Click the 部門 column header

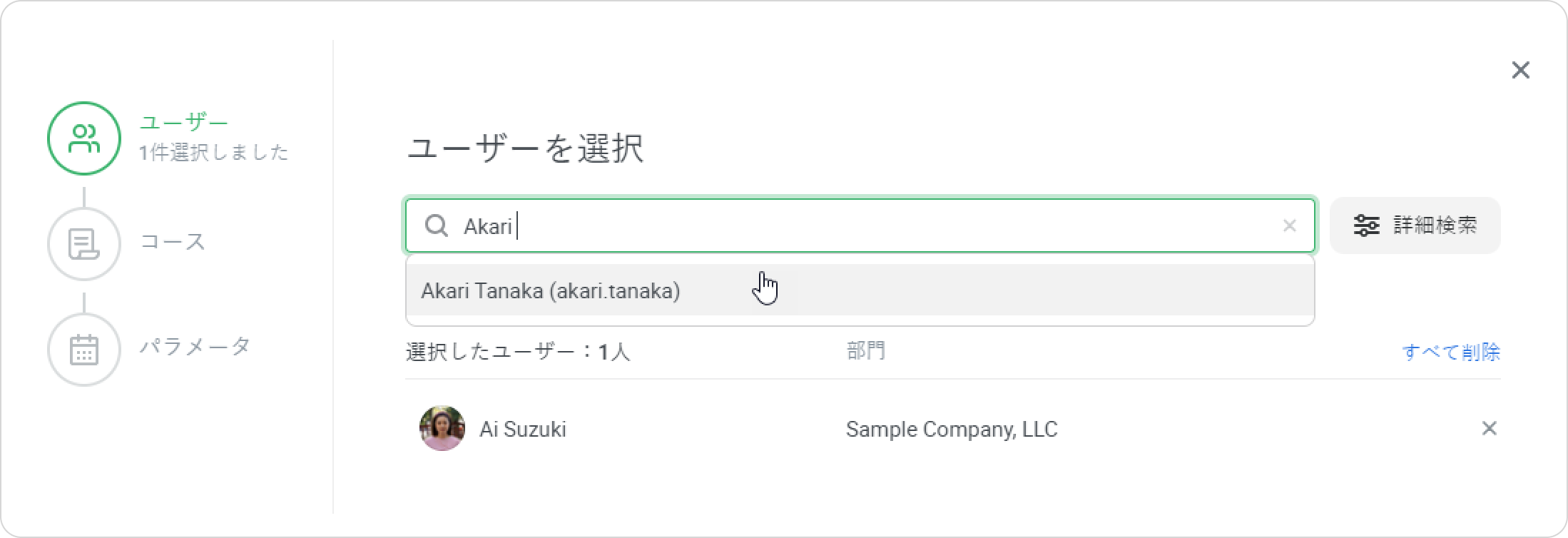[865, 351]
